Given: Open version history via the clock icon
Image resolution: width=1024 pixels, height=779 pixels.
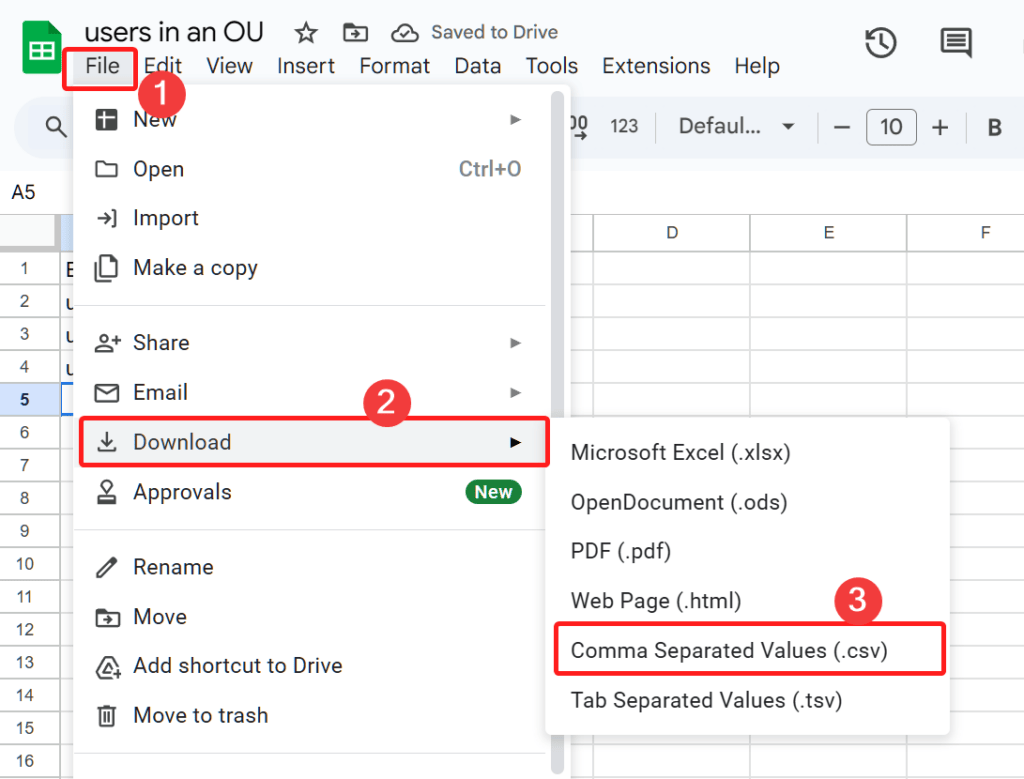Looking at the screenshot, I should 881,43.
